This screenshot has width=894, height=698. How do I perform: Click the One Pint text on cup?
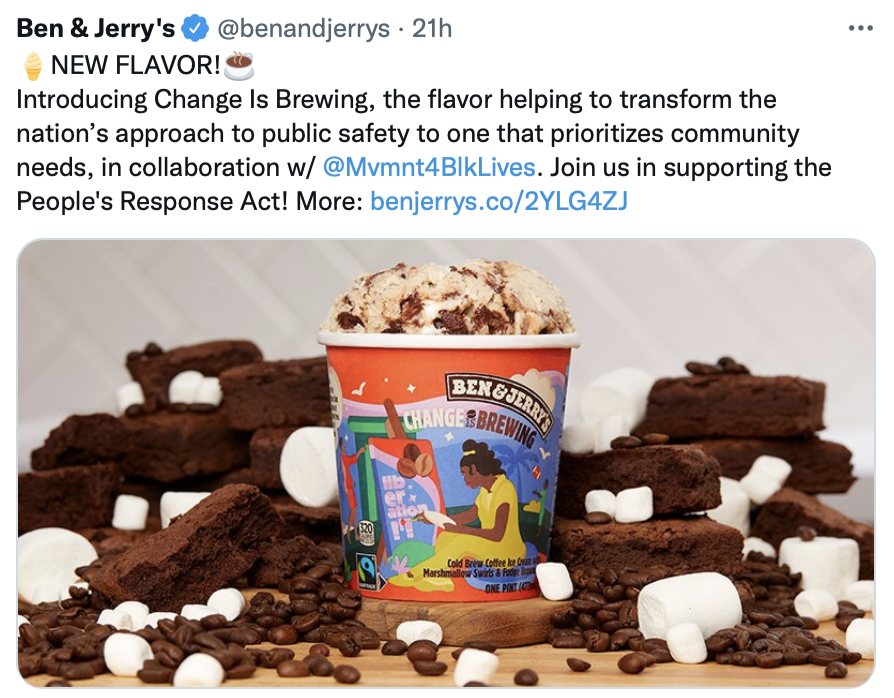pos(509,589)
